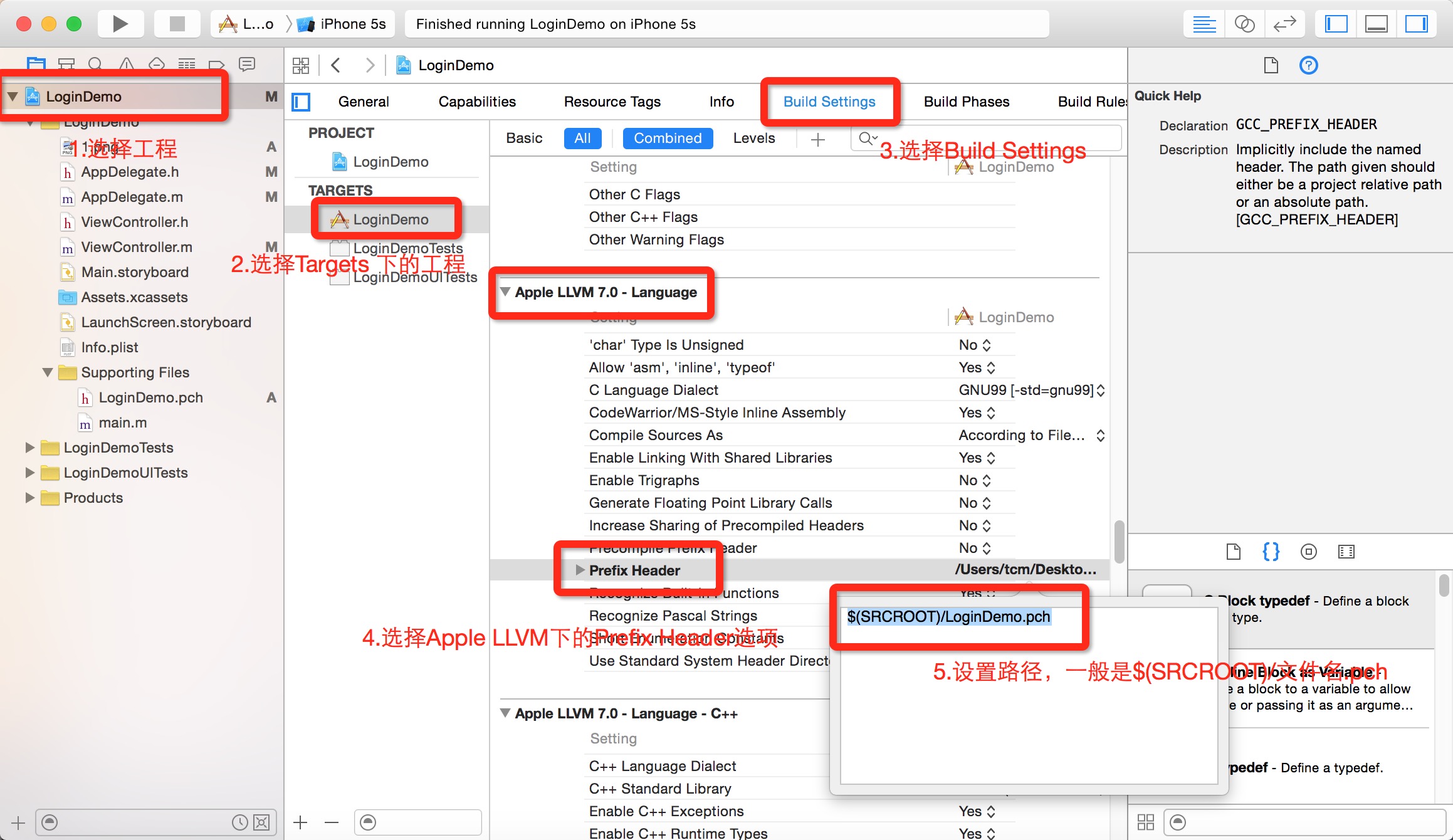Collapse the Supporting Files group
1453x840 pixels.
point(48,372)
